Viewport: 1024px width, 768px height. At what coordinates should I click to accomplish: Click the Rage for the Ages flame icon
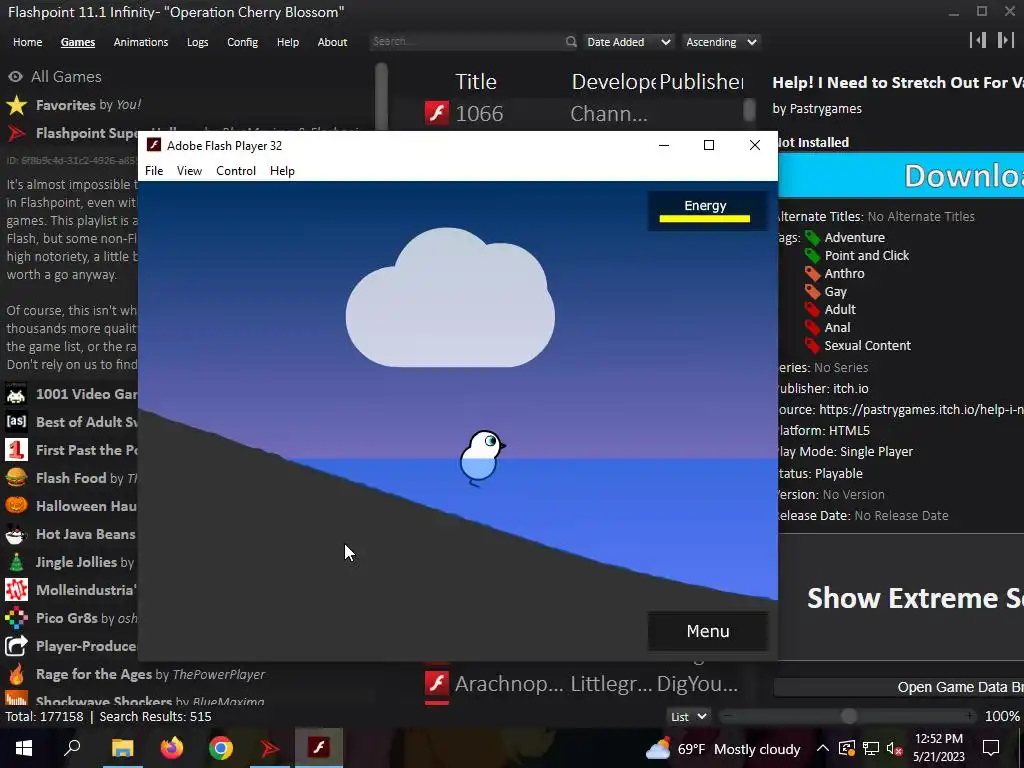[x=16, y=674]
